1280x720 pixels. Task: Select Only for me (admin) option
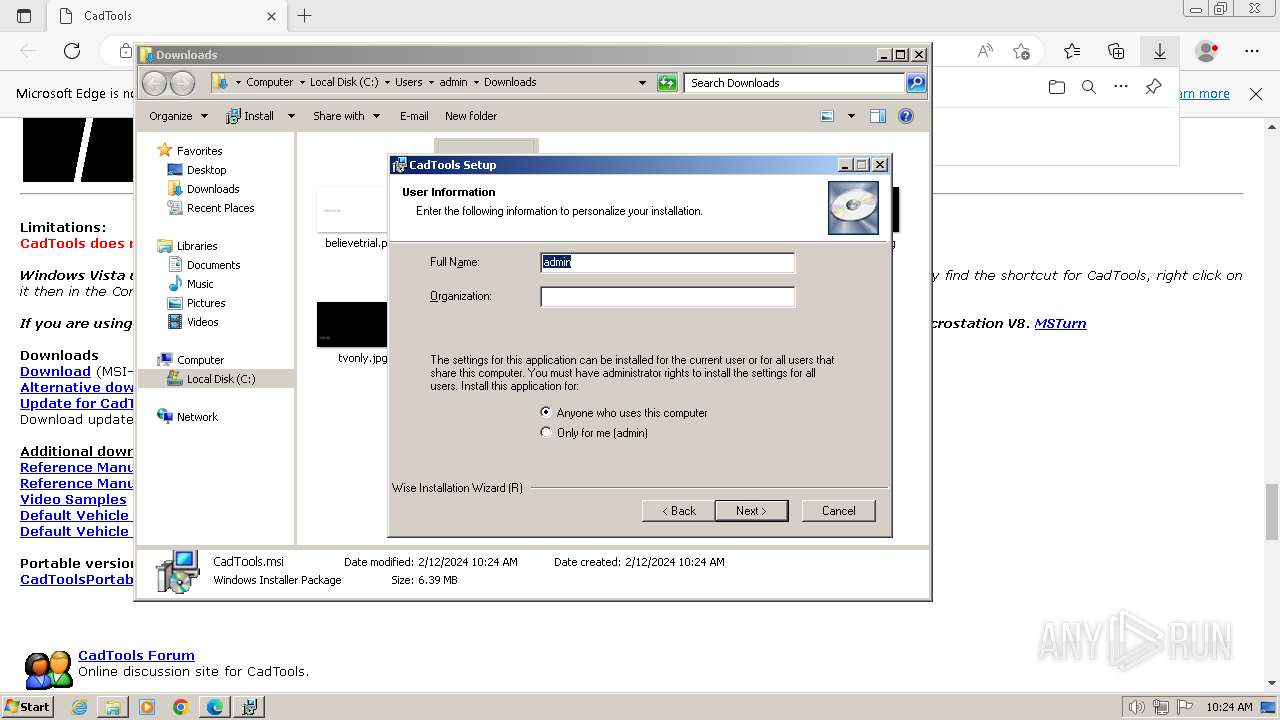pos(595,433)
